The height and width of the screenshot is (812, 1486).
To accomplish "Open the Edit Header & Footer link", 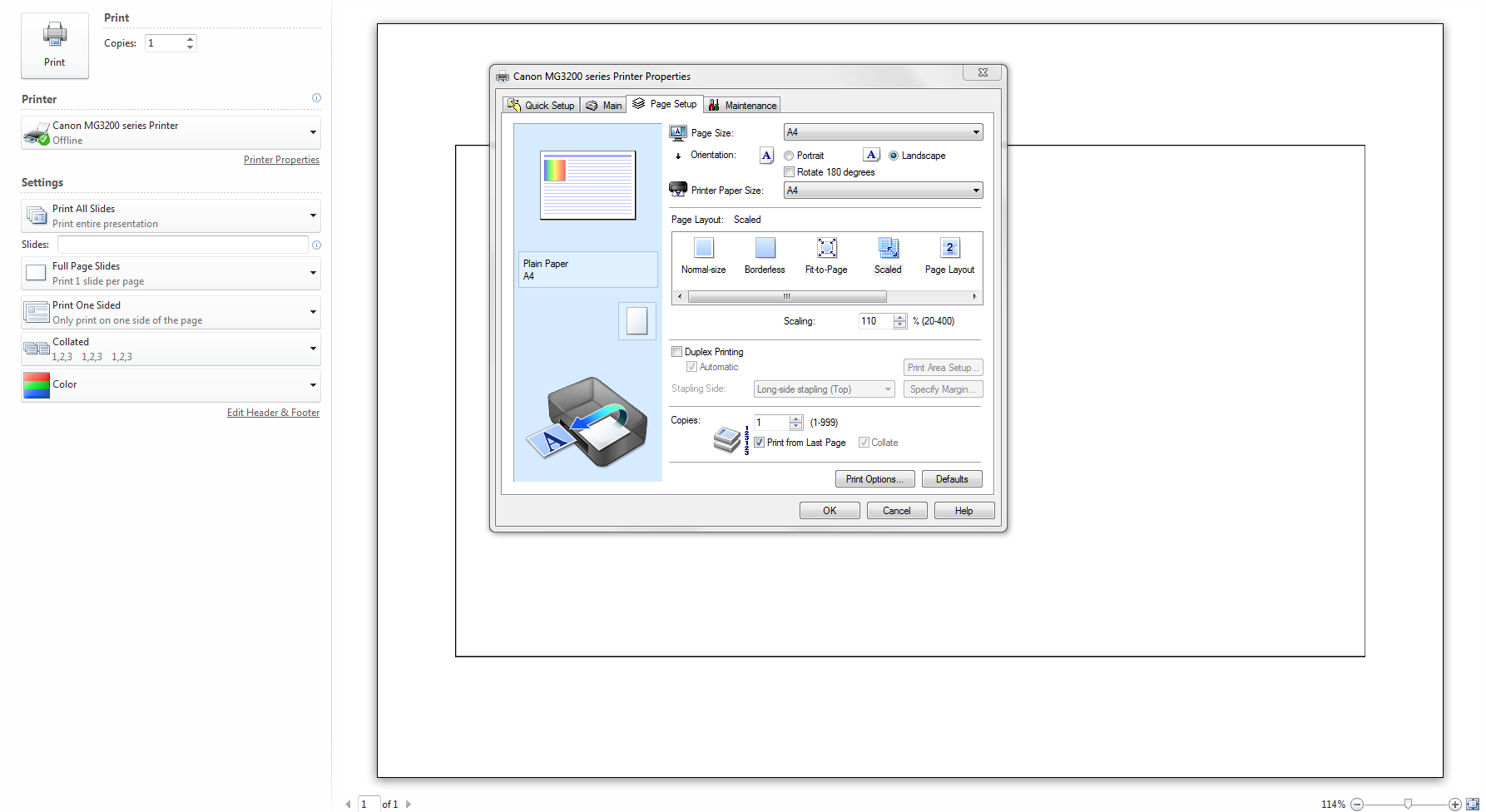I will tap(273, 413).
